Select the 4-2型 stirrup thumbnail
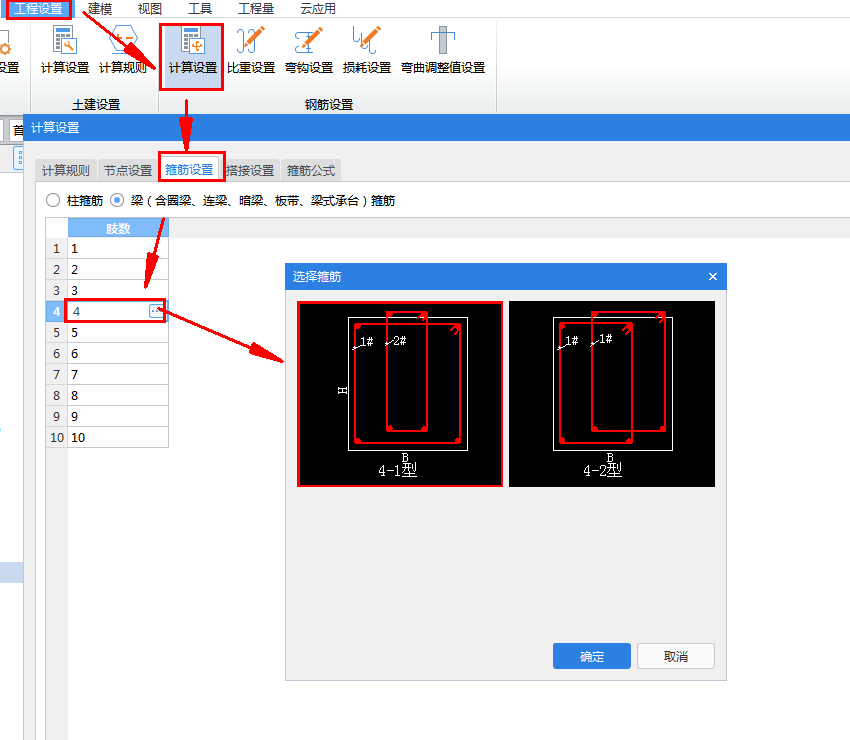The image size is (850, 740). 611,394
